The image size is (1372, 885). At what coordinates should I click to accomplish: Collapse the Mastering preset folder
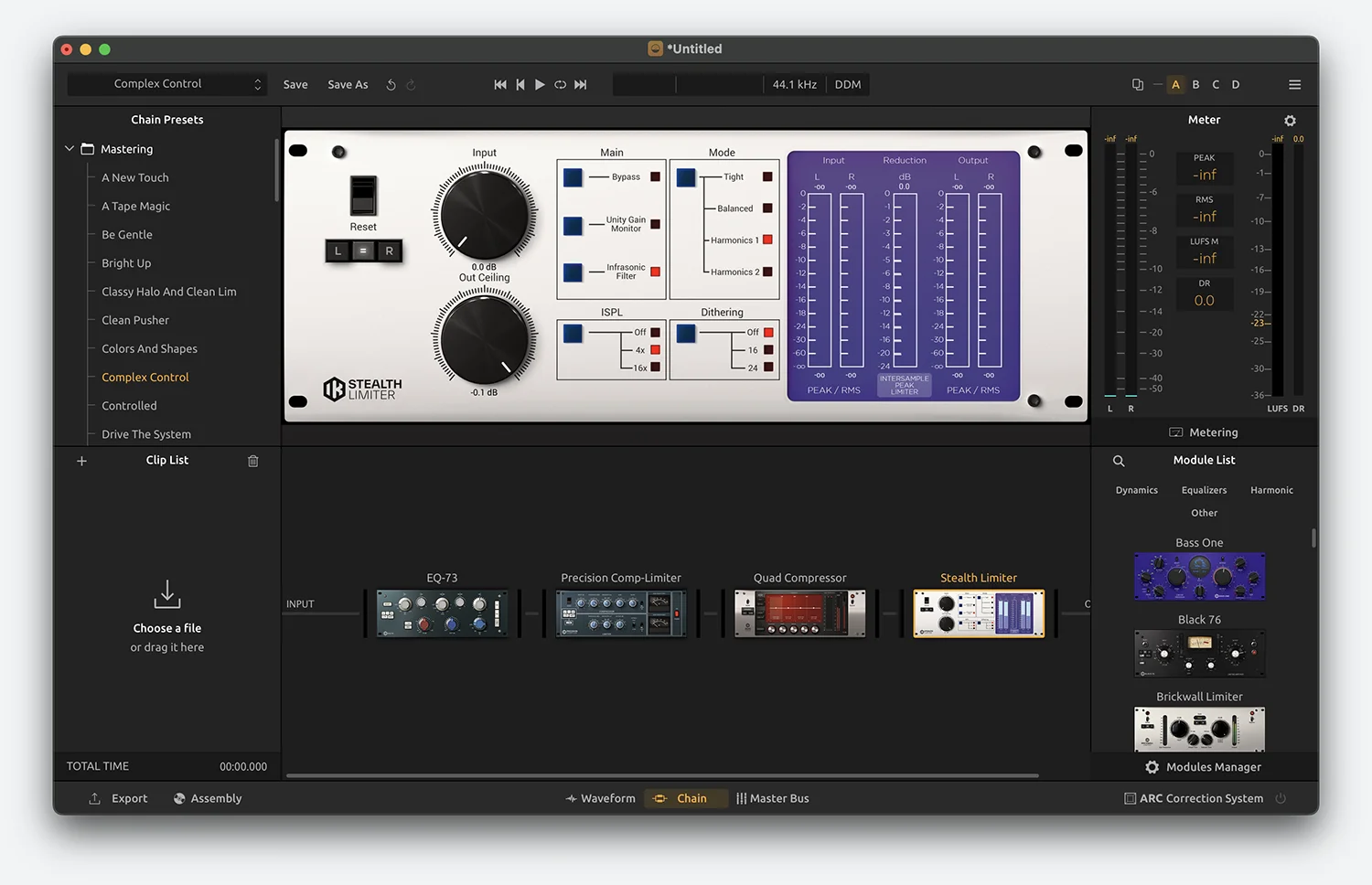click(x=70, y=149)
